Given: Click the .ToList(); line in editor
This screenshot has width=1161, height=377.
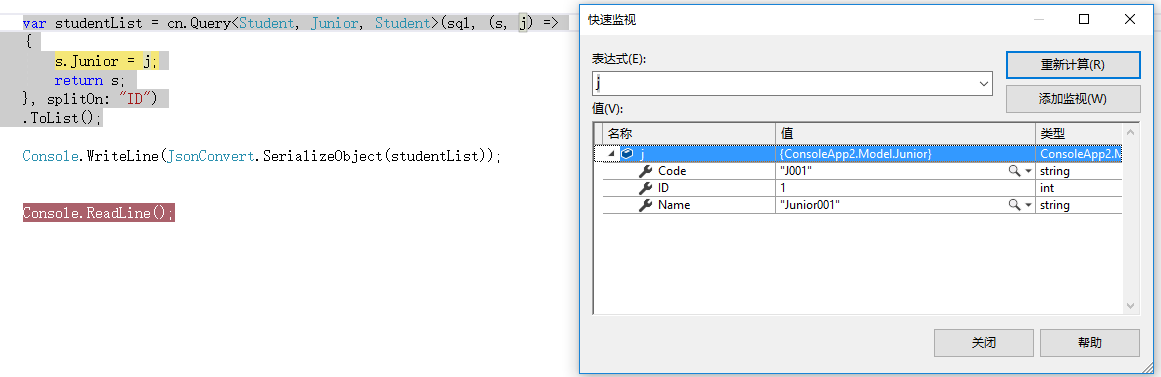Looking at the screenshot, I should [62, 118].
